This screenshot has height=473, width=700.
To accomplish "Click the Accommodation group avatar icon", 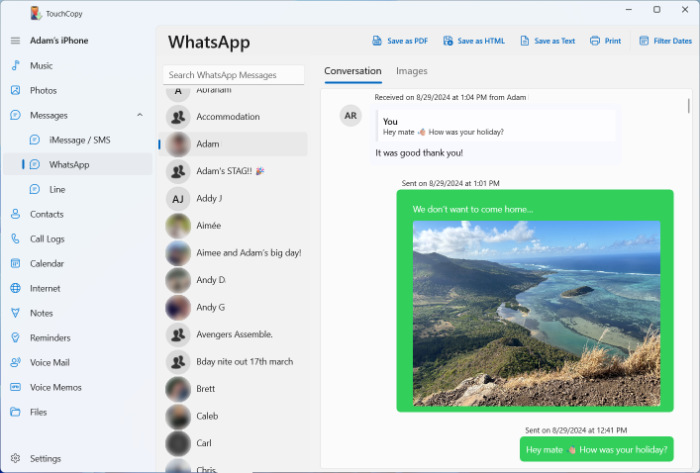I will 178,116.
